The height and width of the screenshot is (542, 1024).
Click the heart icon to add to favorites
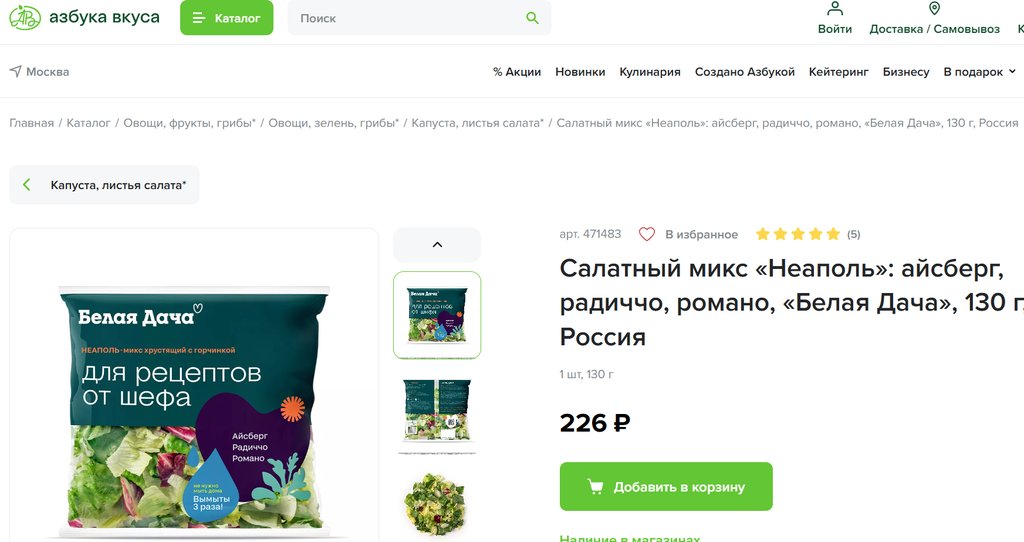pyautogui.click(x=647, y=234)
